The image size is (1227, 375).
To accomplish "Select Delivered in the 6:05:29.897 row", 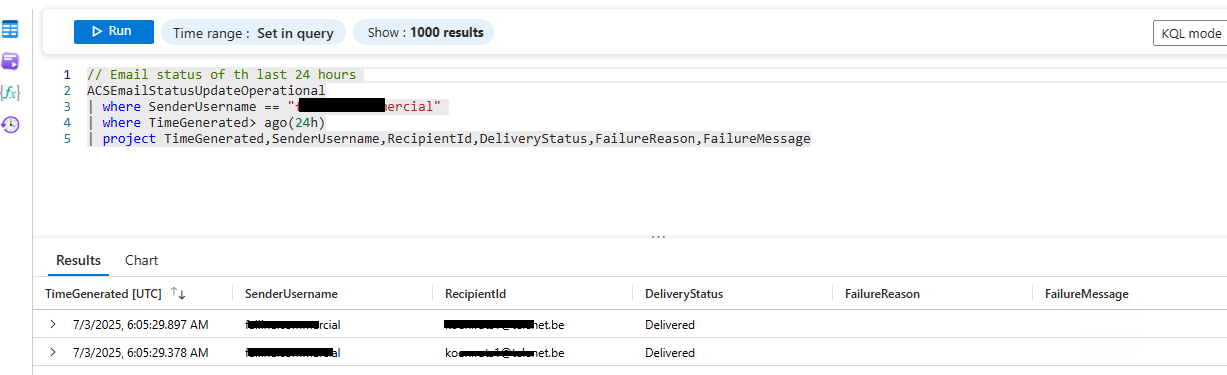I will pyautogui.click(x=670, y=325).
